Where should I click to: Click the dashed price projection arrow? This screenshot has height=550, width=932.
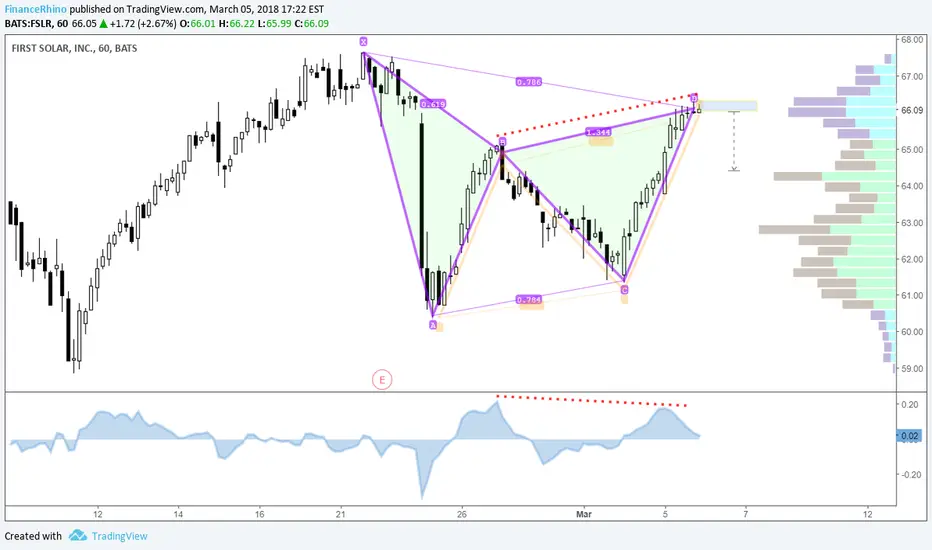pos(734,142)
